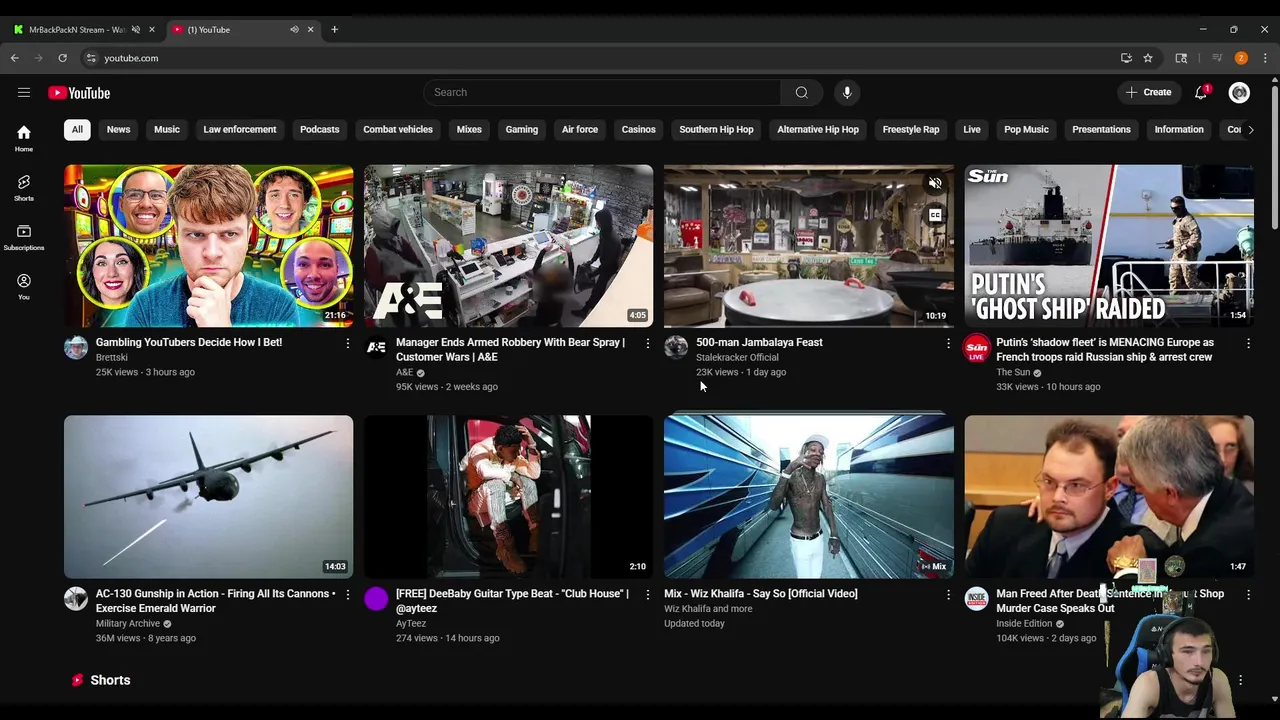Open the You sidebar section
Screen dimensions: 1280x720
(24, 286)
